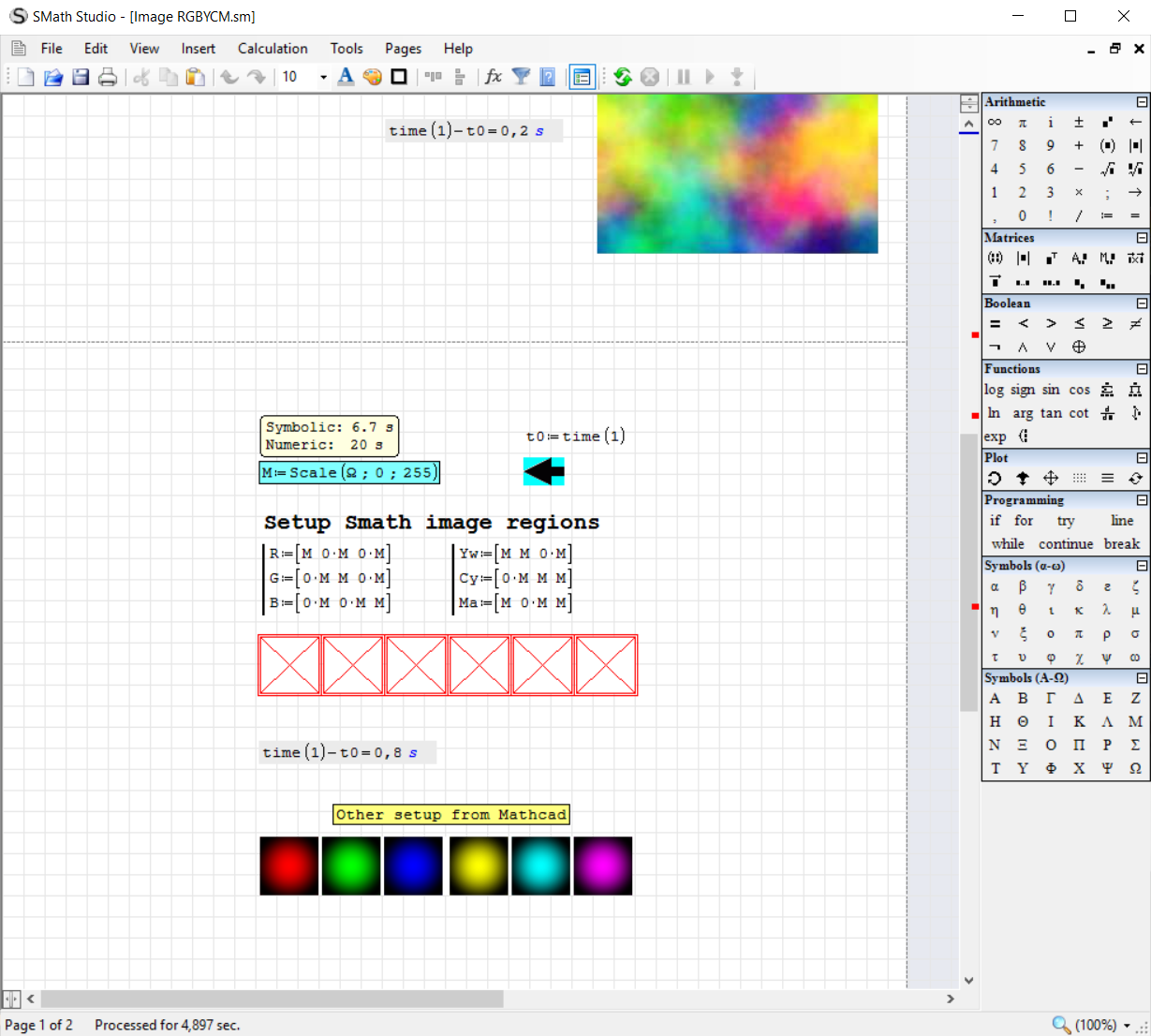Viewport: 1151px width, 1036px height.
Task: Click the background color palette icon
Action: [x=372, y=77]
